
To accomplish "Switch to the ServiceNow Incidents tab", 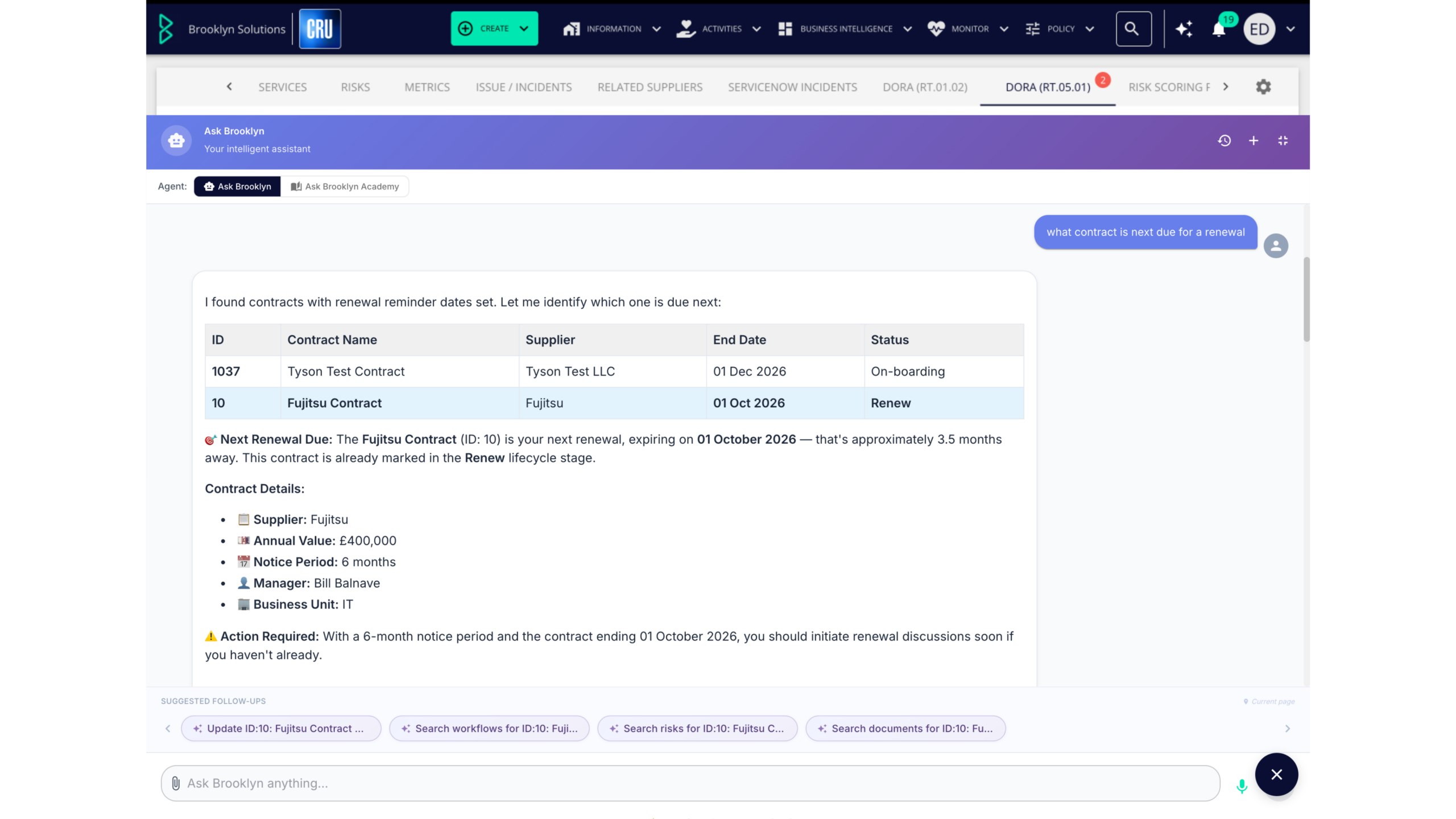I will click(792, 87).
